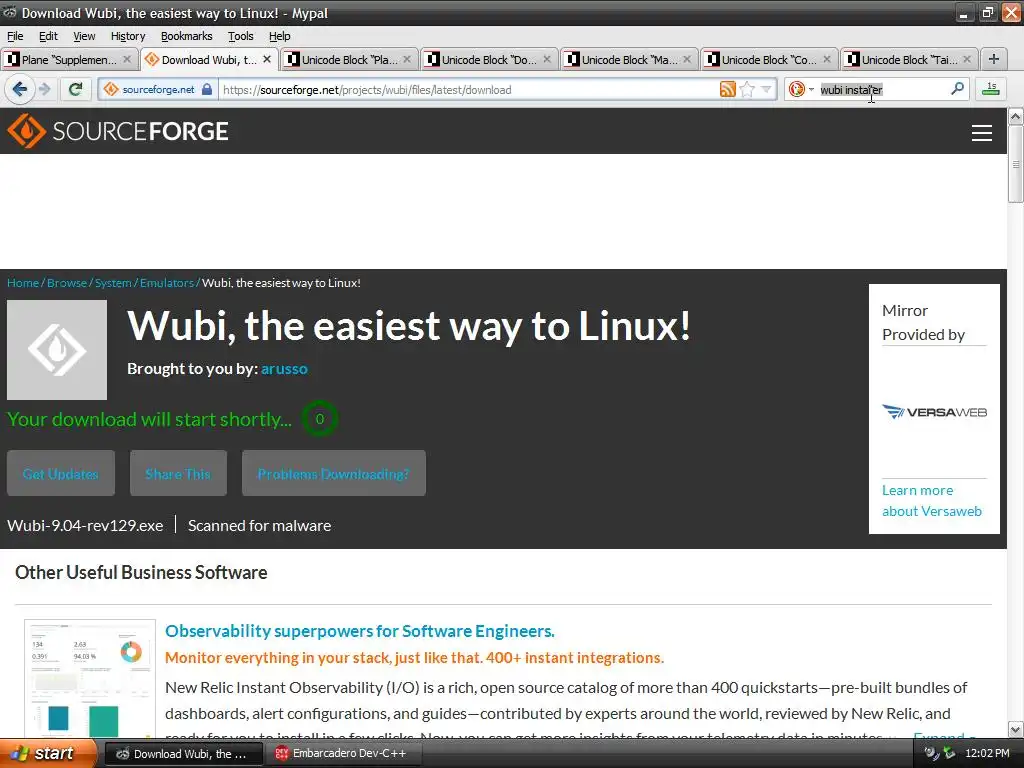Image resolution: width=1024 pixels, height=768 pixels.
Task: Open the Bookmarks menu
Action: pyautogui.click(x=187, y=36)
